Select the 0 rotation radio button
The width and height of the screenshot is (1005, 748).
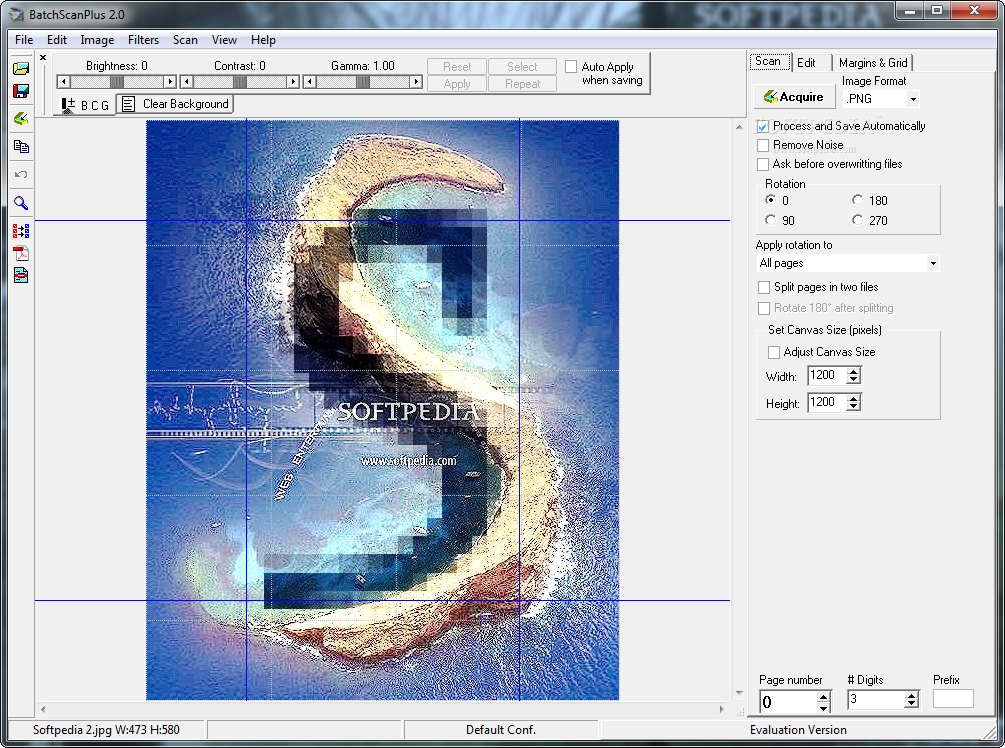point(770,200)
